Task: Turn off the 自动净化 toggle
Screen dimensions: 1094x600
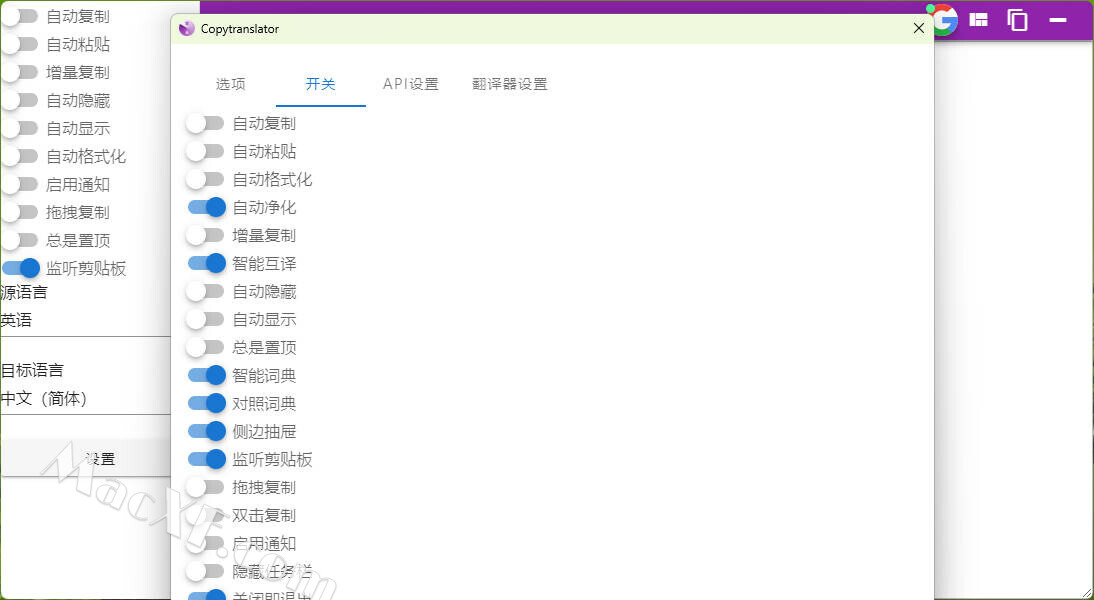Action: (206, 208)
